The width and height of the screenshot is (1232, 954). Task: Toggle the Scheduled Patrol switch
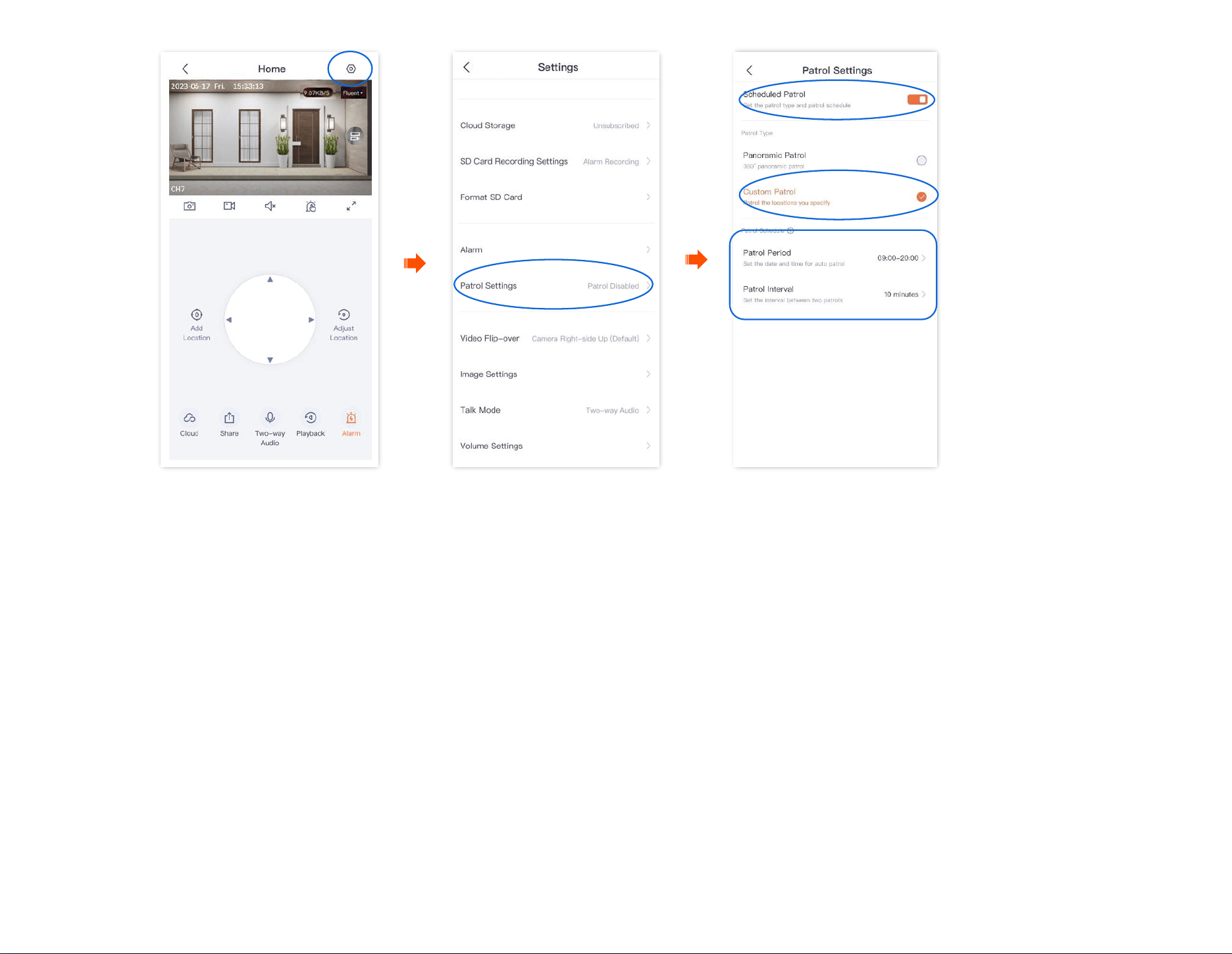click(917, 99)
